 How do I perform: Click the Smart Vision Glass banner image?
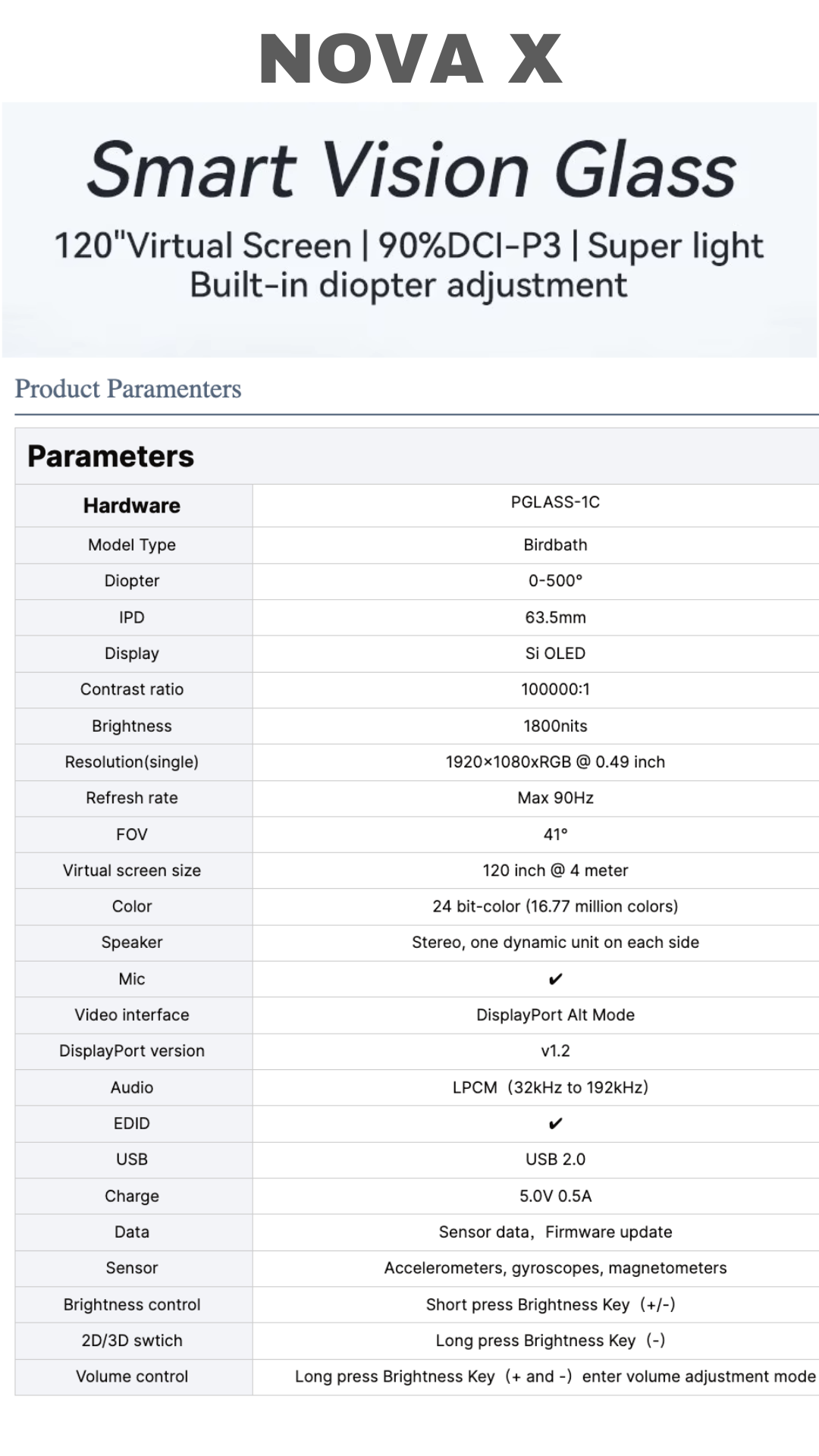coord(410,227)
